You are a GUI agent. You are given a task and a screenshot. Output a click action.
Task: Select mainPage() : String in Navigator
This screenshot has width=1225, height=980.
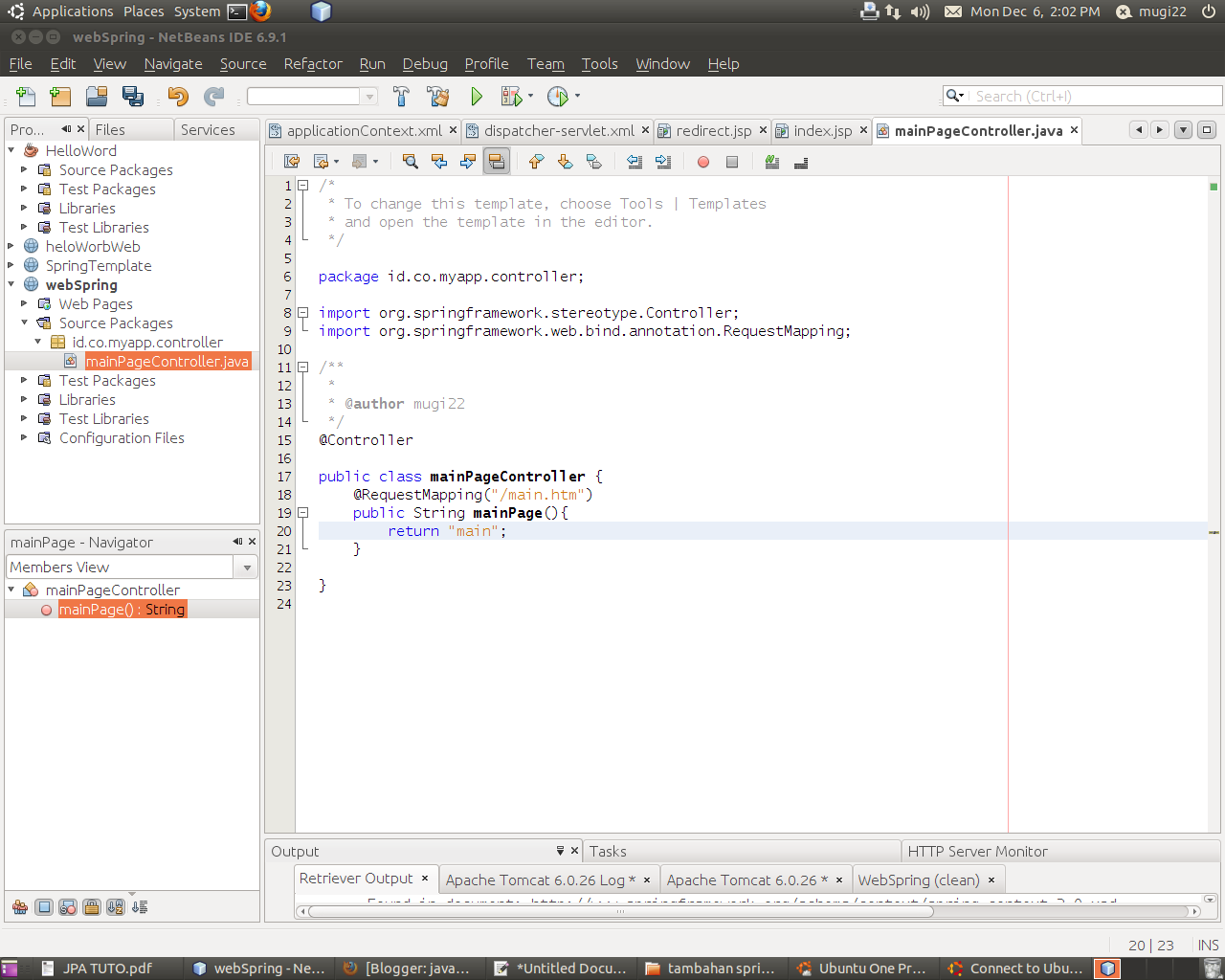click(x=122, y=610)
